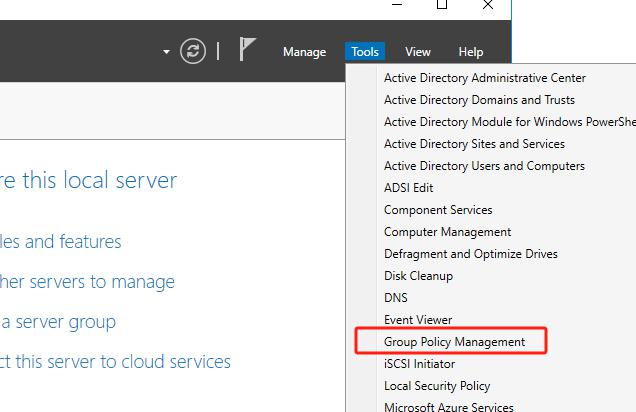Open Group Policy Management

pyautogui.click(x=454, y=342)
